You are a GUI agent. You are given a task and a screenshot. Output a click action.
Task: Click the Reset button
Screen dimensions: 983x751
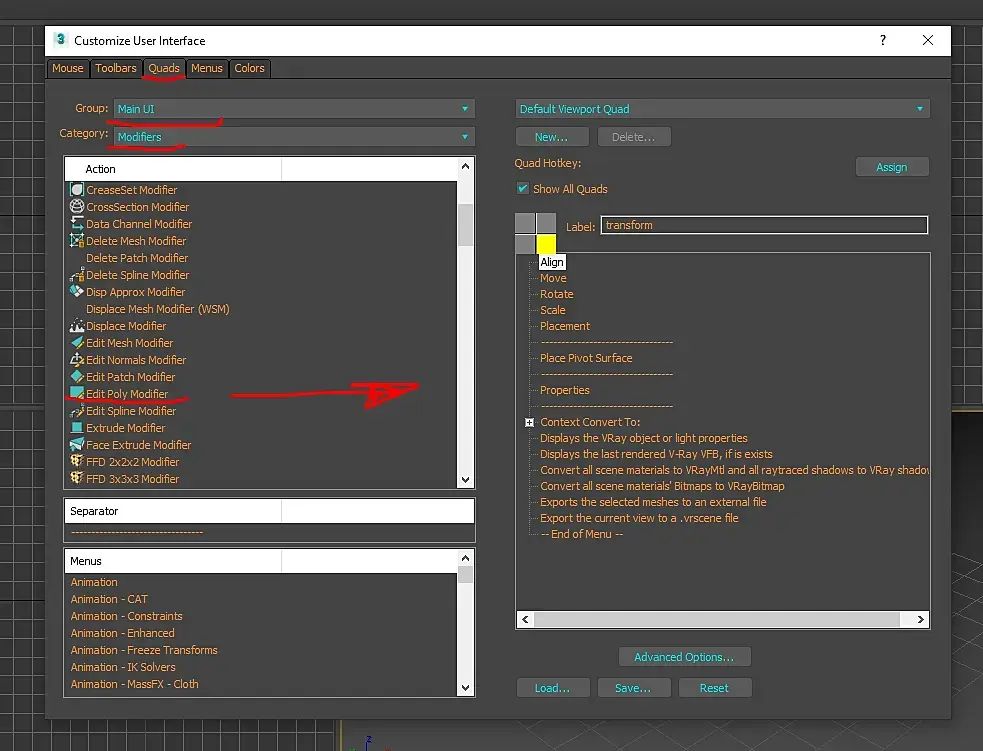[x=714, y=688]
